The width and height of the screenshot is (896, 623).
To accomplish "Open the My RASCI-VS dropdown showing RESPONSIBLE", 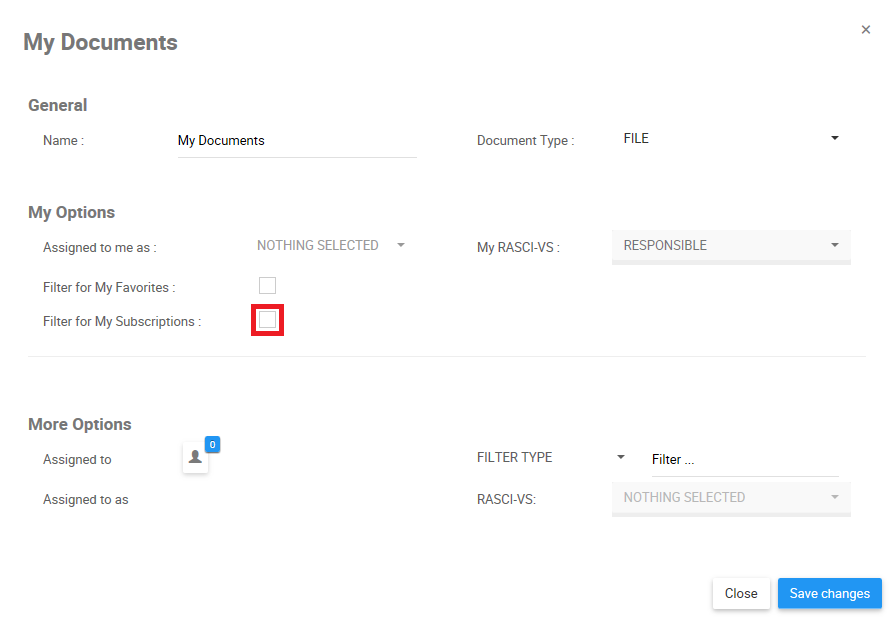I will coord(730,246).
